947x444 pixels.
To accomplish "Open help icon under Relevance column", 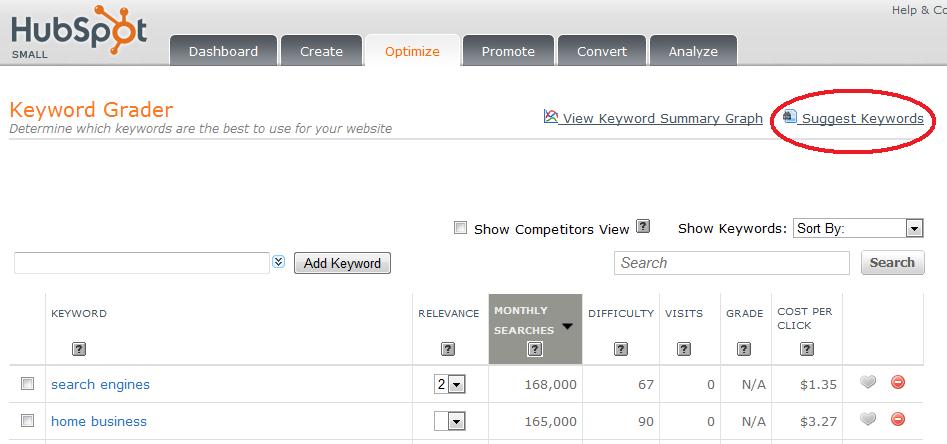I will click(448, 349).
